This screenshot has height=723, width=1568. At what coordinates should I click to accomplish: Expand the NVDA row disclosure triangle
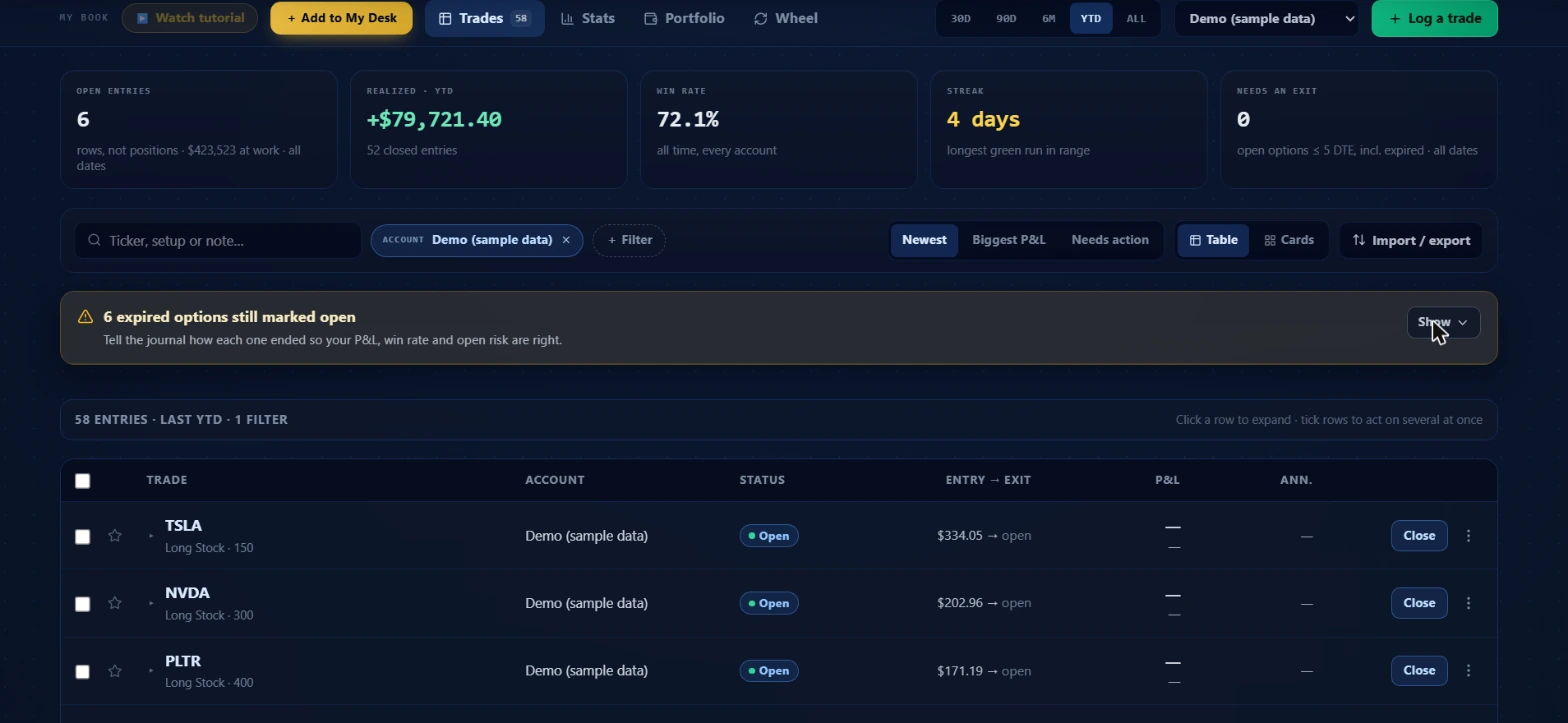[152, 603]
